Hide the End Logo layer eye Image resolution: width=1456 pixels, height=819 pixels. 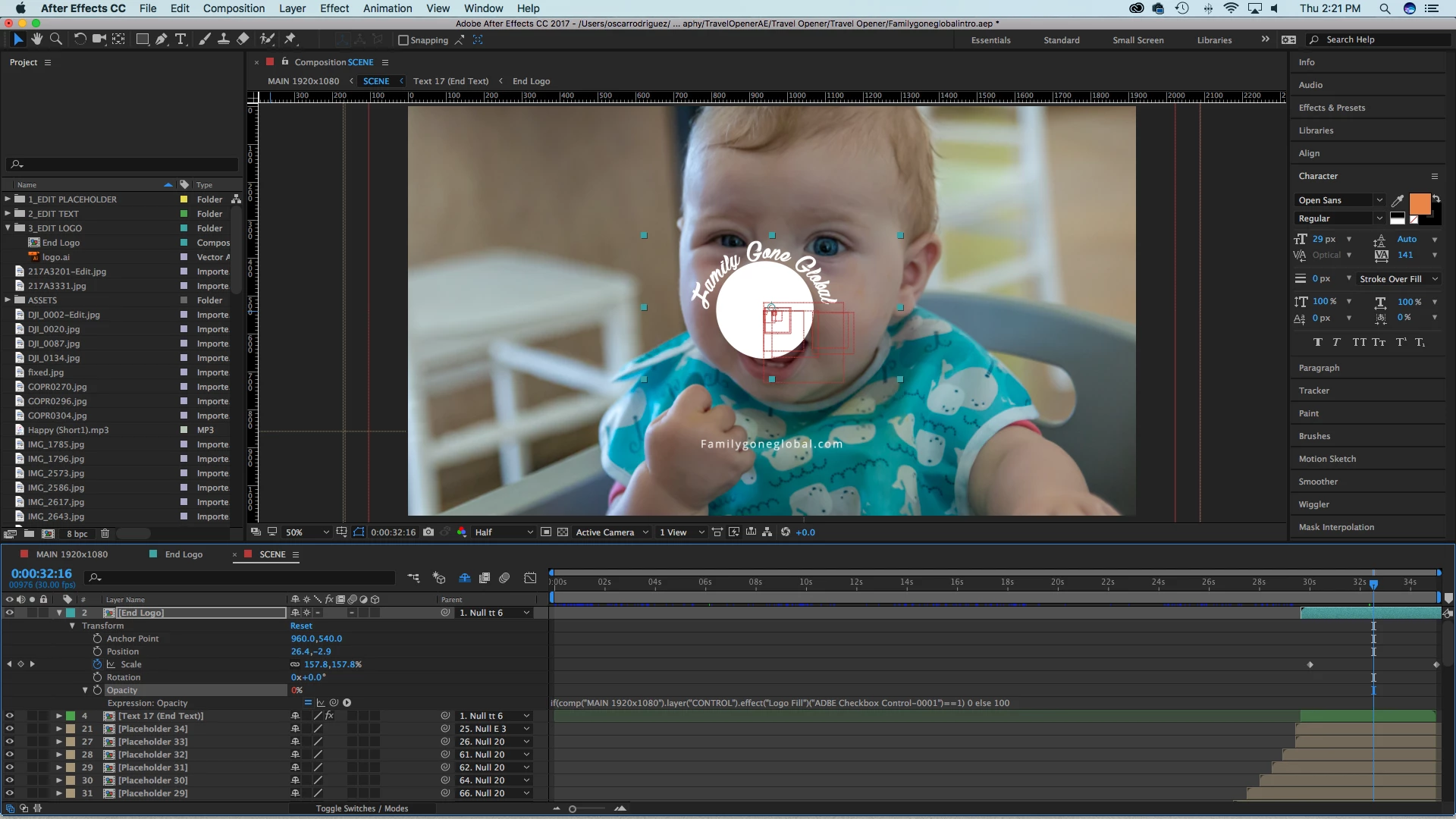coord(9,613)
